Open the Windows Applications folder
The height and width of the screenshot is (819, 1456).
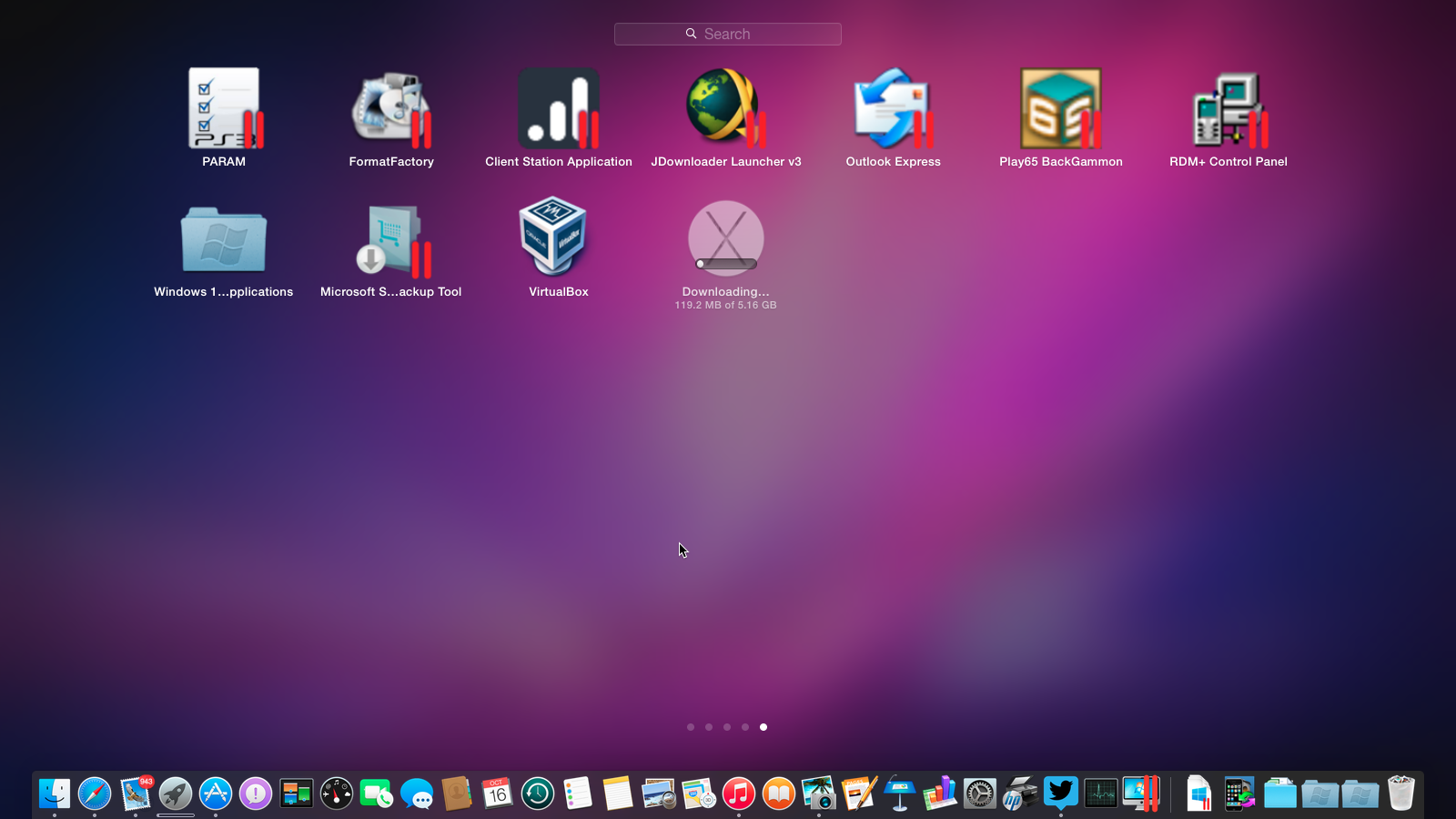point(224,239)
